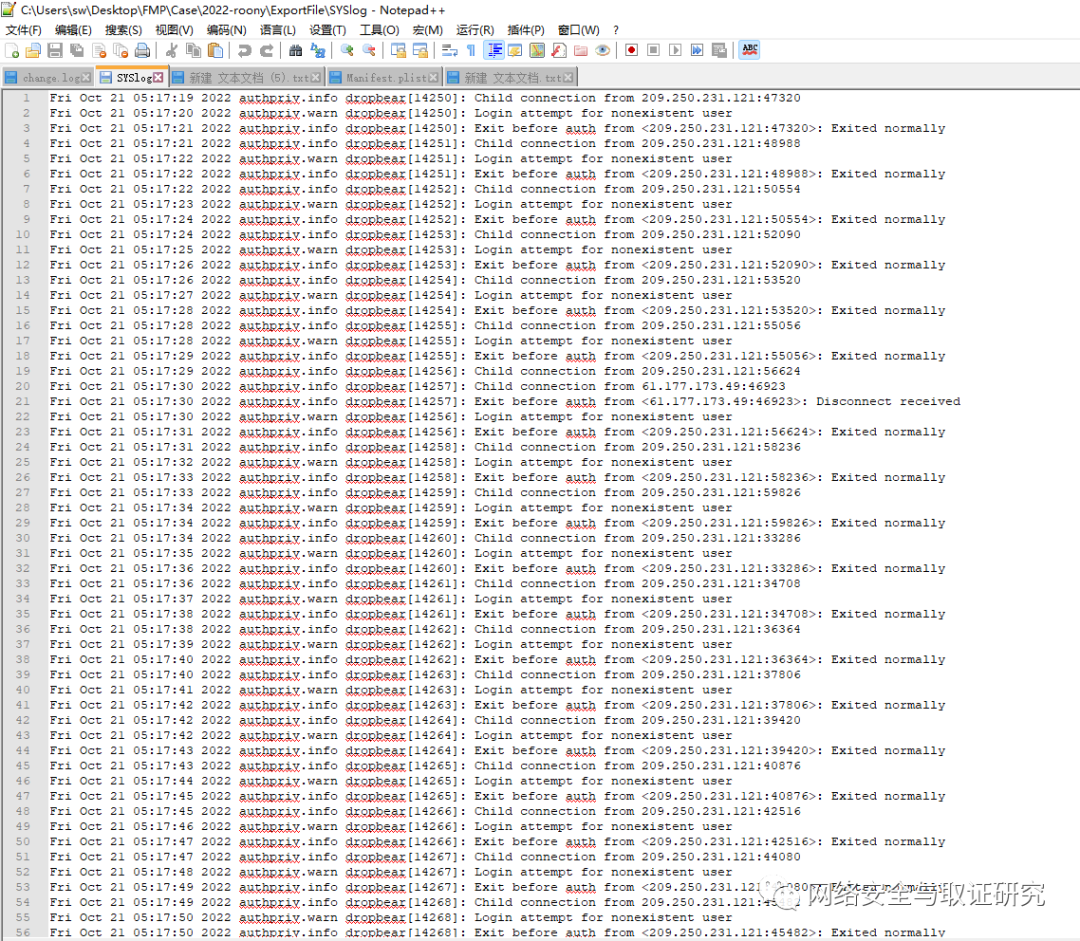Open the 宏(M) menu
The width and height of the screenshot is (1080, 941).
[428, 30]
